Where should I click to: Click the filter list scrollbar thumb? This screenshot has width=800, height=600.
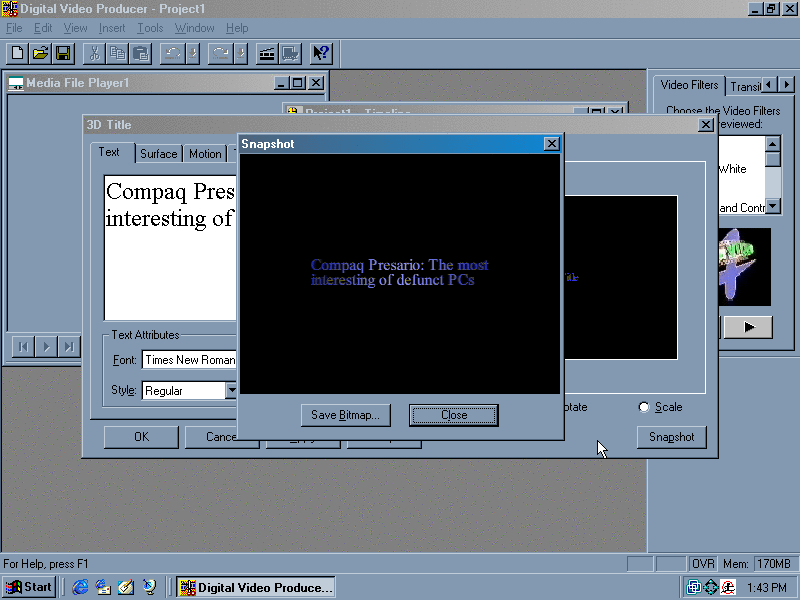click(773, 159)
